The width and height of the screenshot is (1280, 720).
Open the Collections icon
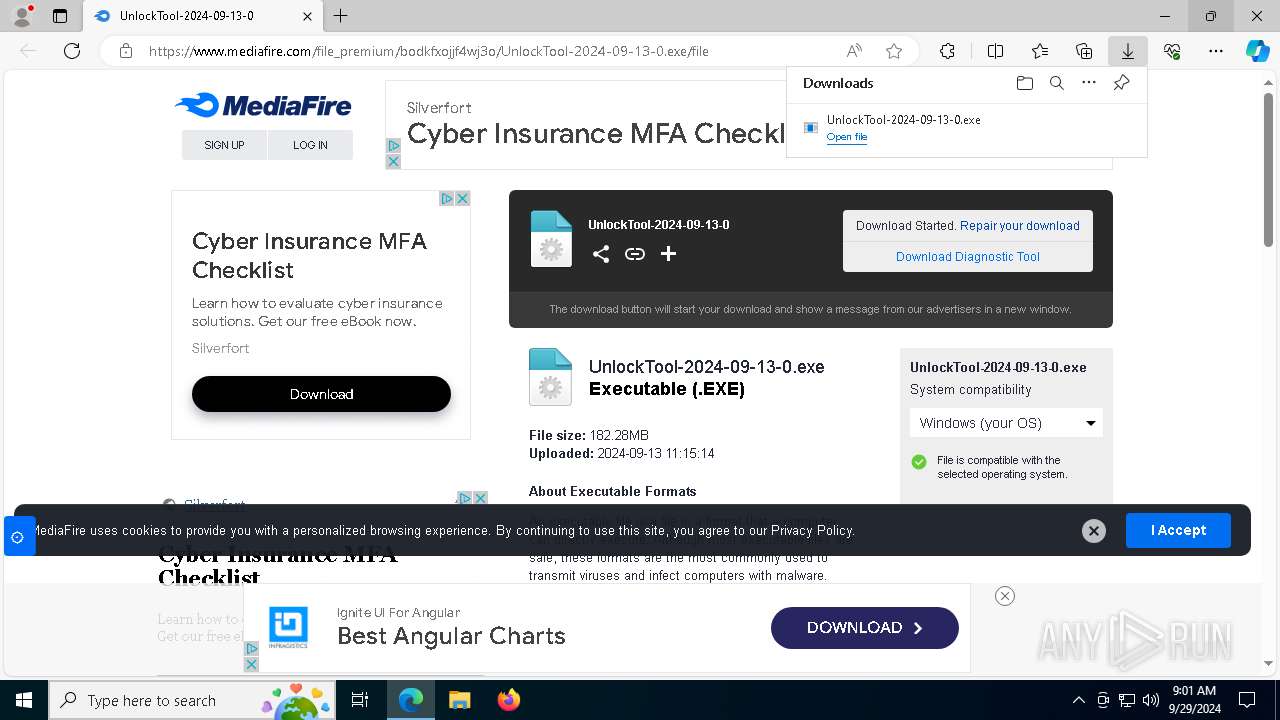click(1084, 51)
